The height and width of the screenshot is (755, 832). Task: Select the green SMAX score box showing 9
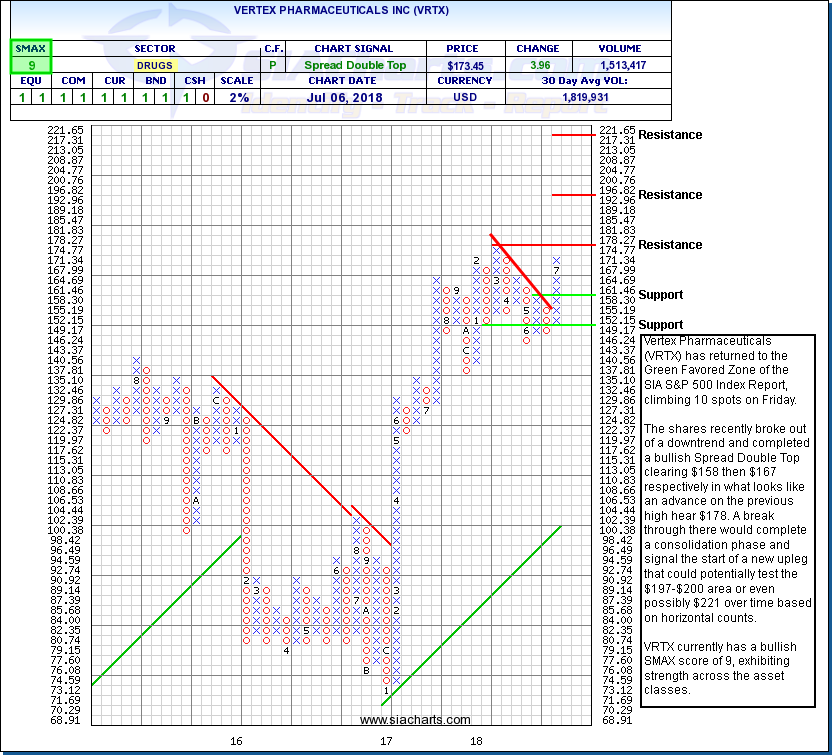point(30,66)
